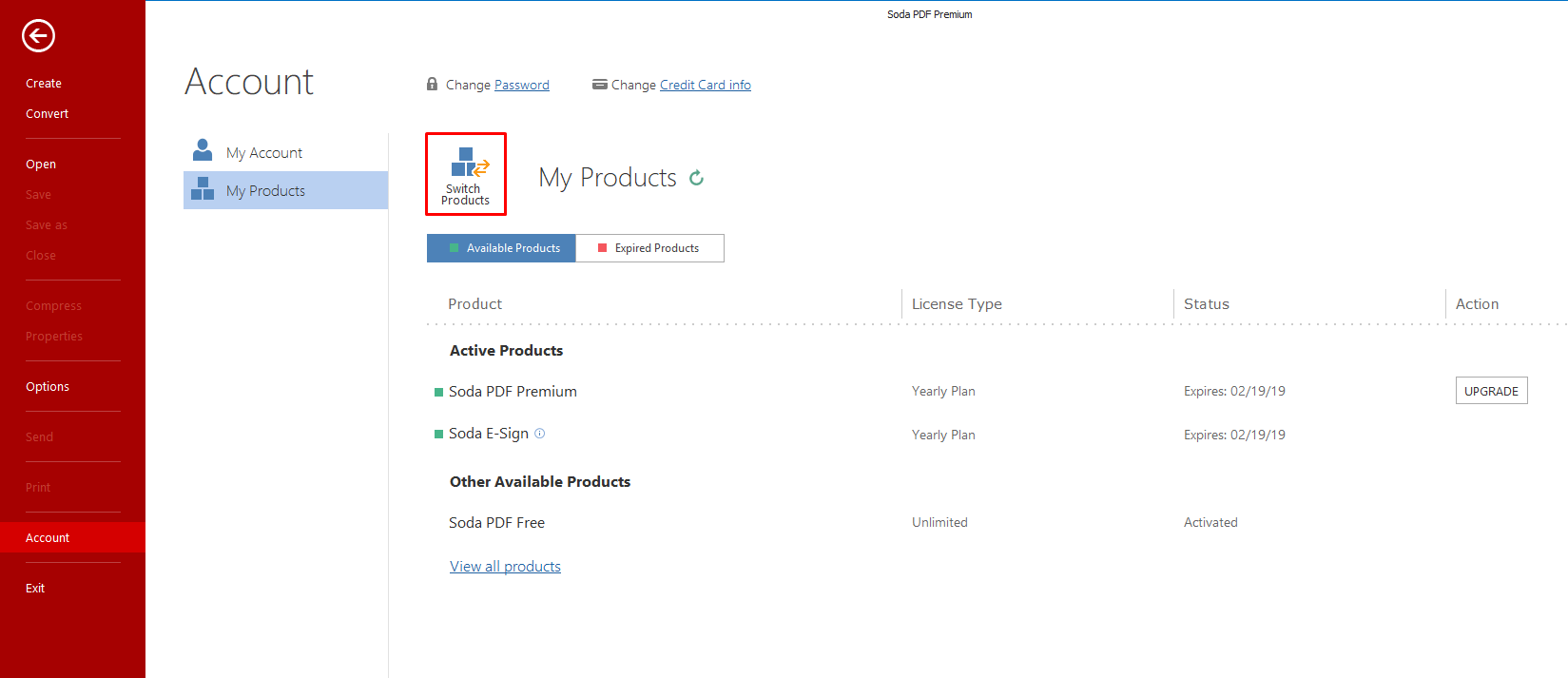Click Yearly Plan for Soda PDF Premium
The image size is (1568, 678).
point(943,392)
